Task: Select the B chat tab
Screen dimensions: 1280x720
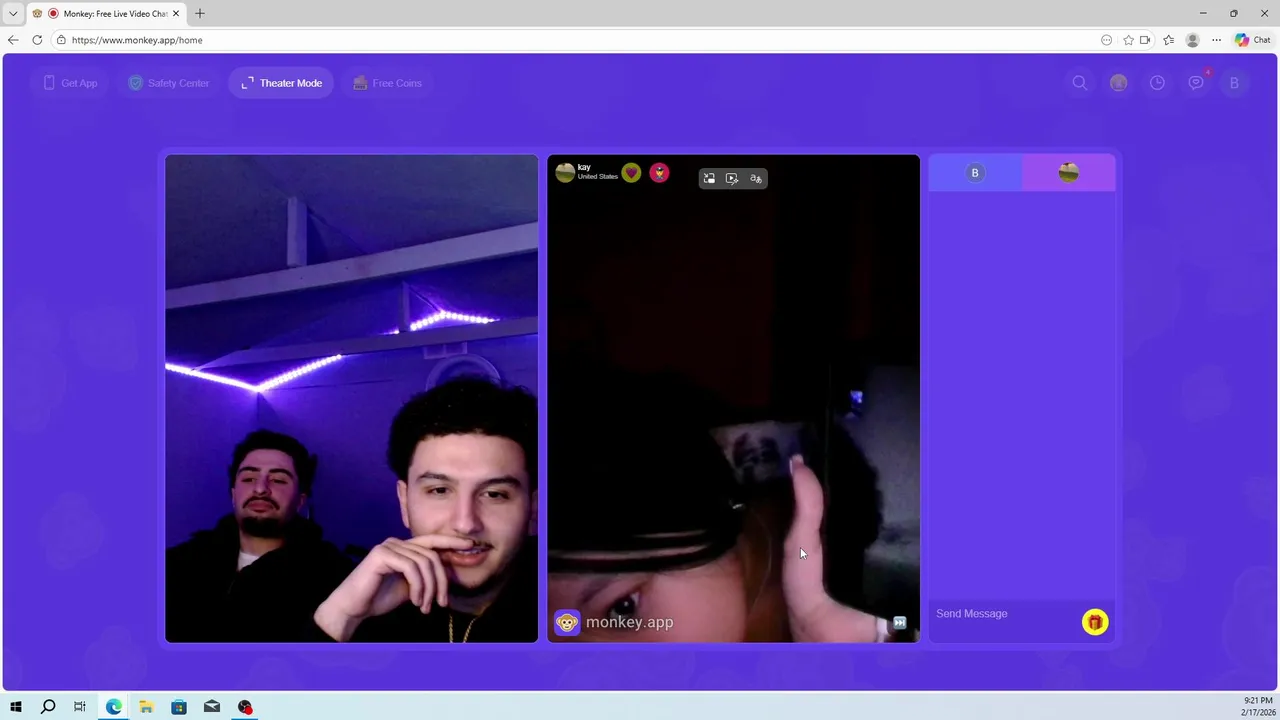Action: 975,173
